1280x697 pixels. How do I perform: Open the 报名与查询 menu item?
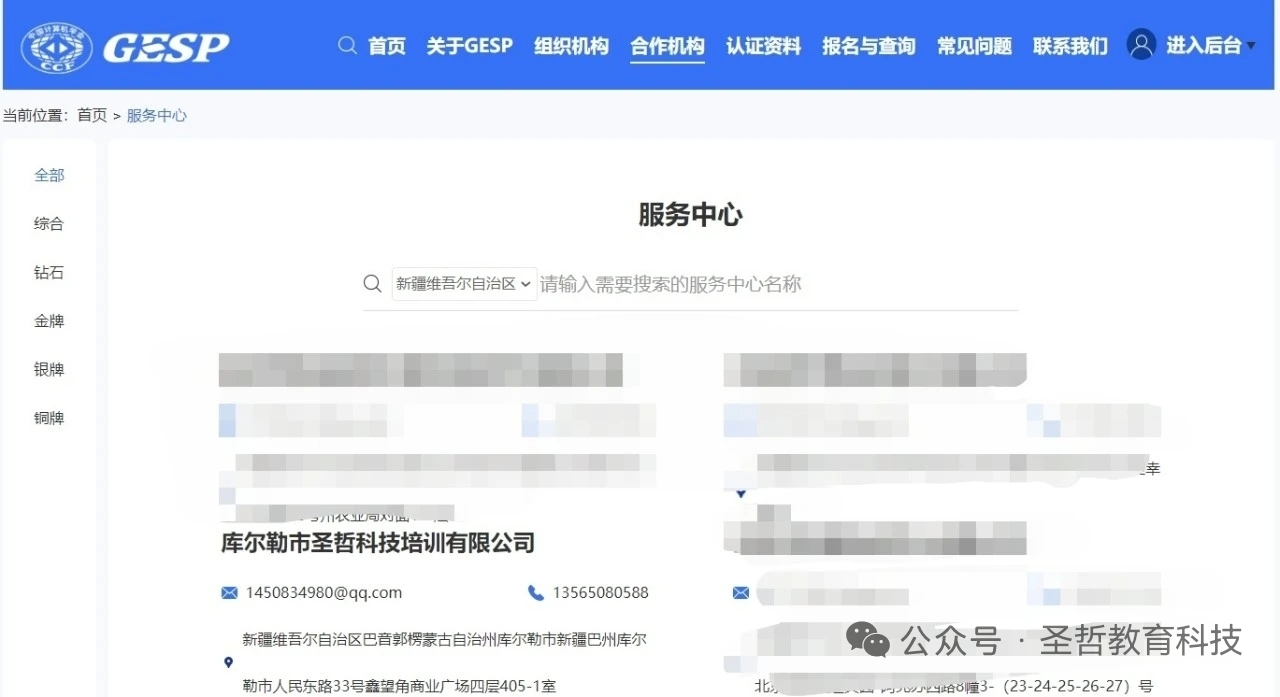869,46
